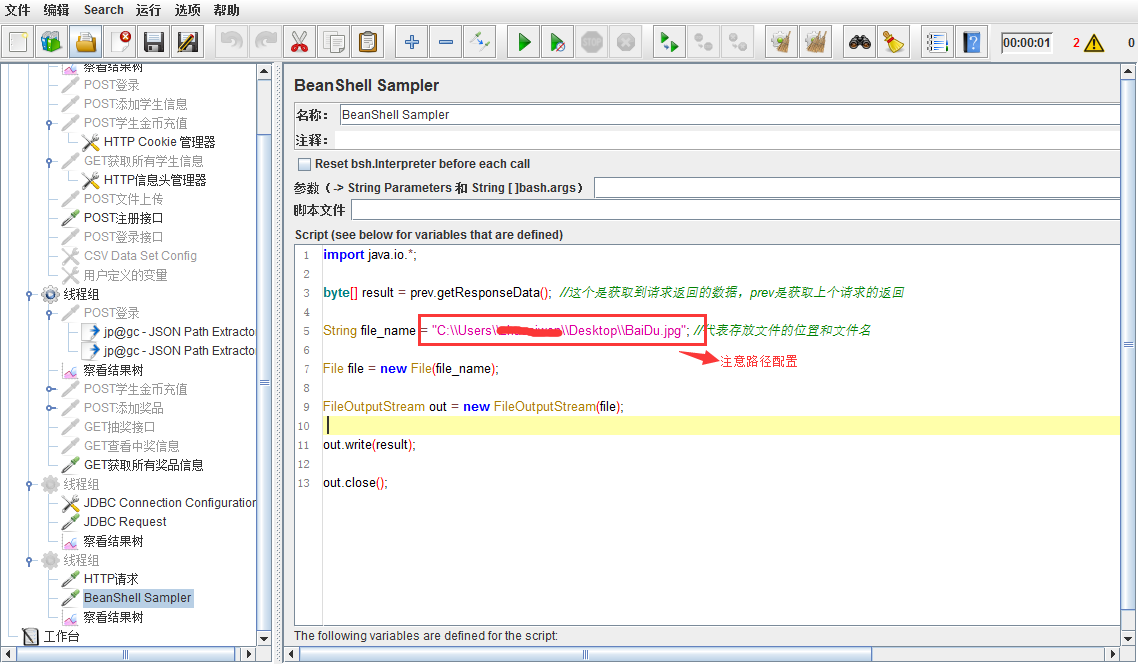Select HTTP请求 in the test tree
The height and width of the screenshot is (664, 1138).
tap(110, 579)
